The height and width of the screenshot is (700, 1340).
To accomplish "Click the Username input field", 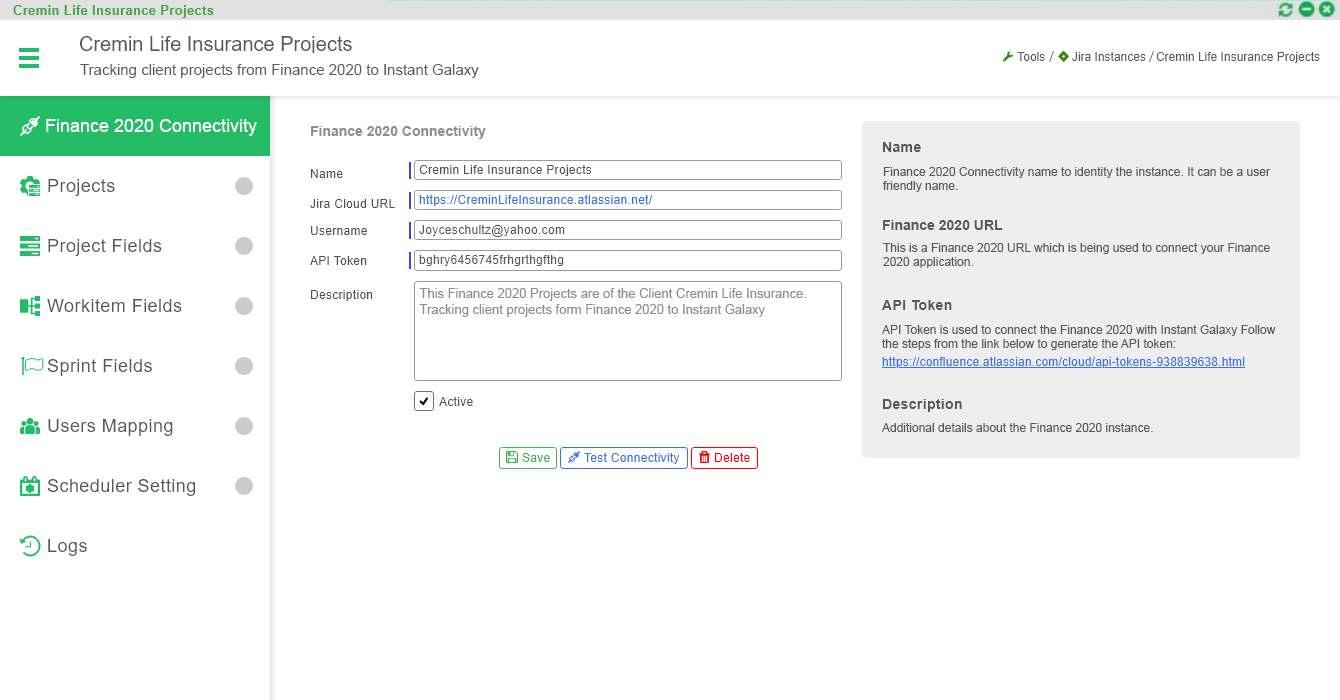I will [x=628, y=230].
